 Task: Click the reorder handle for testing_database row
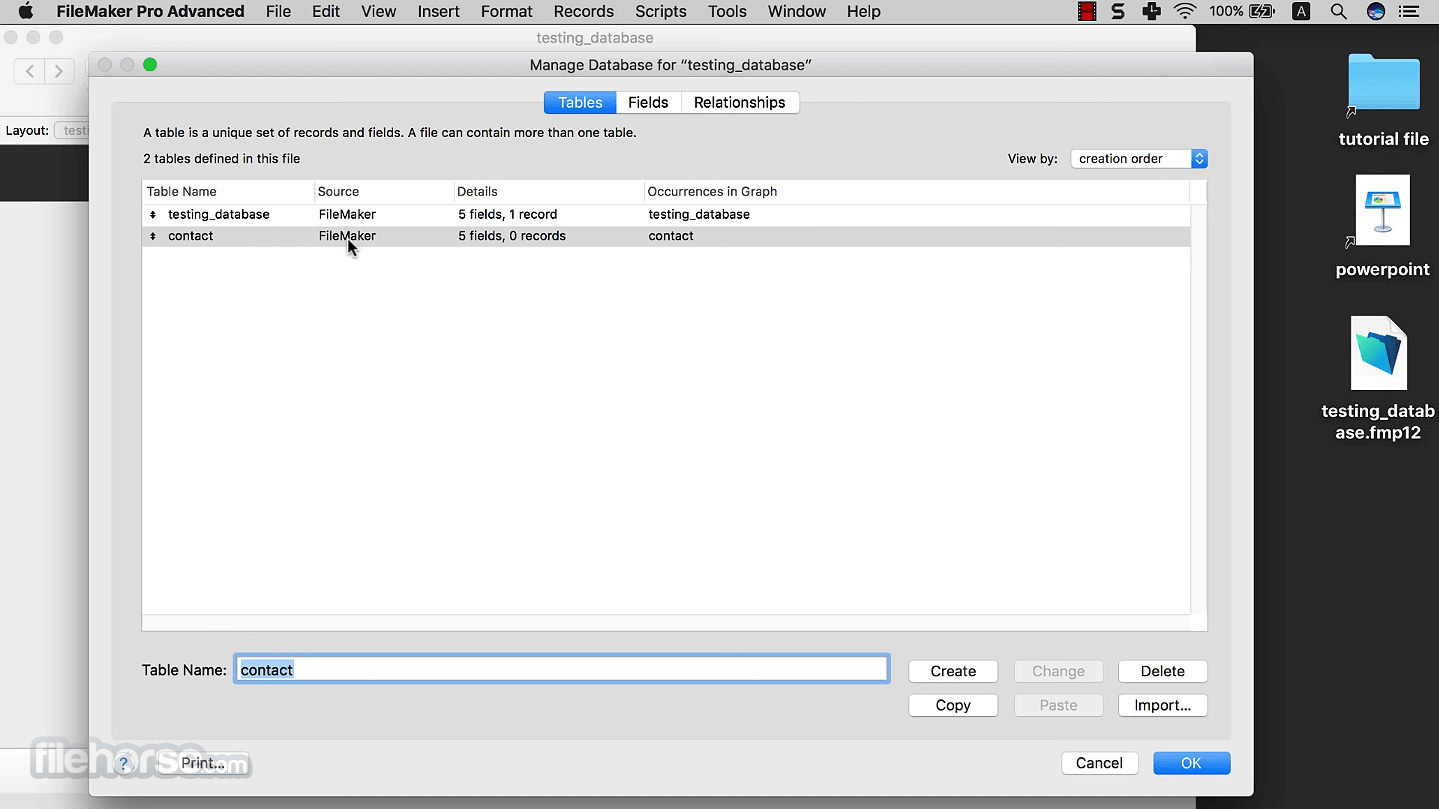point(153,215)
